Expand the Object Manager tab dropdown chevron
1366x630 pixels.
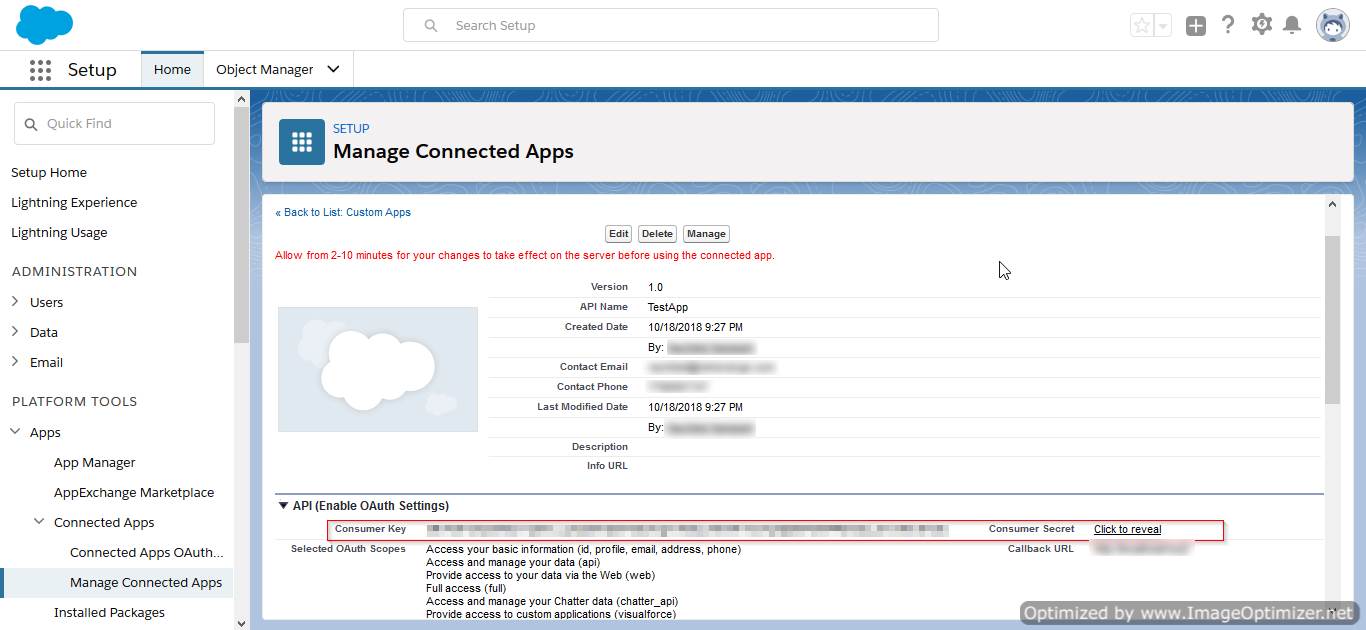pyautogui.click(x=333, y=70)
